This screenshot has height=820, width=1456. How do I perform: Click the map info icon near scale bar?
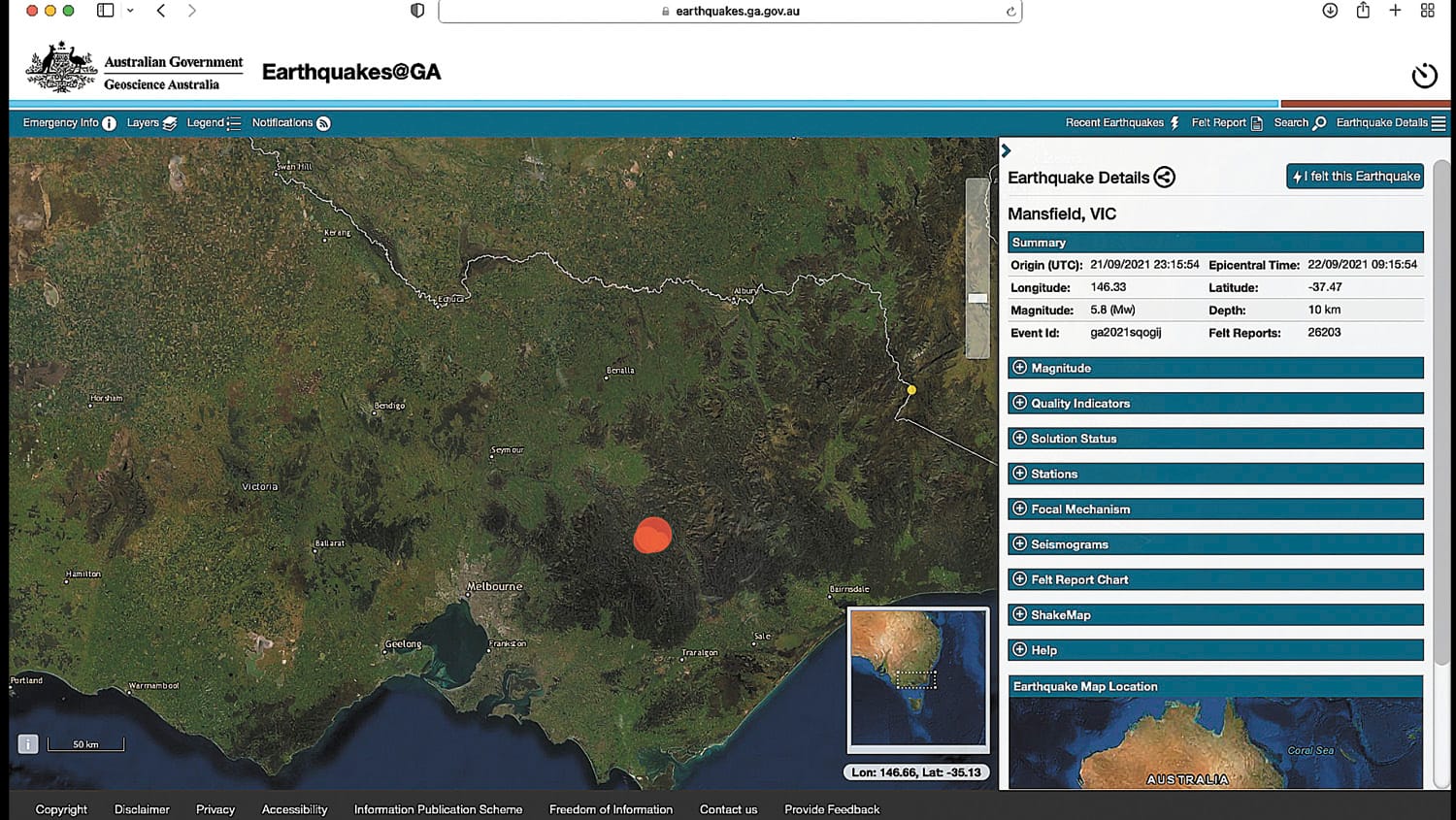[28, 744]
